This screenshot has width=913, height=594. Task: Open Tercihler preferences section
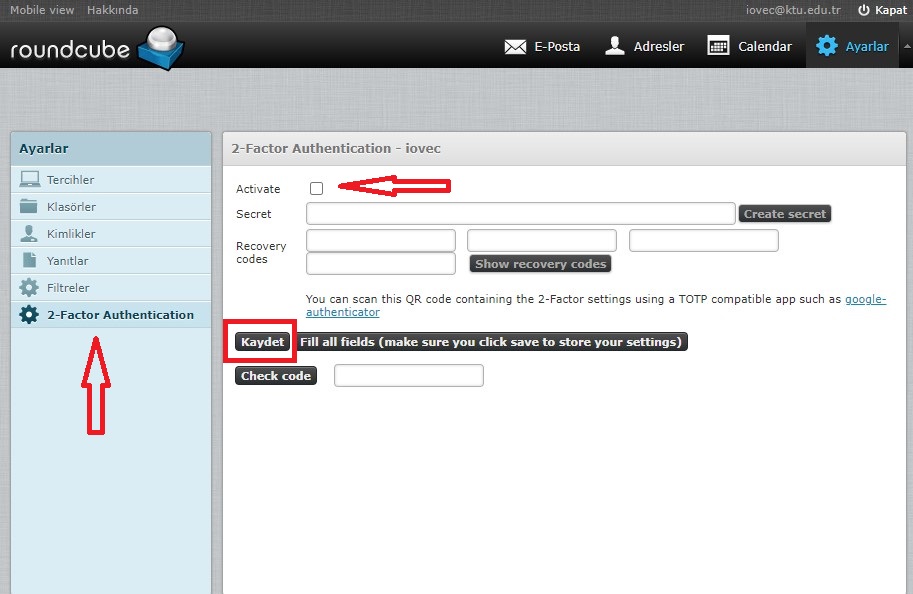coord(111,179)
